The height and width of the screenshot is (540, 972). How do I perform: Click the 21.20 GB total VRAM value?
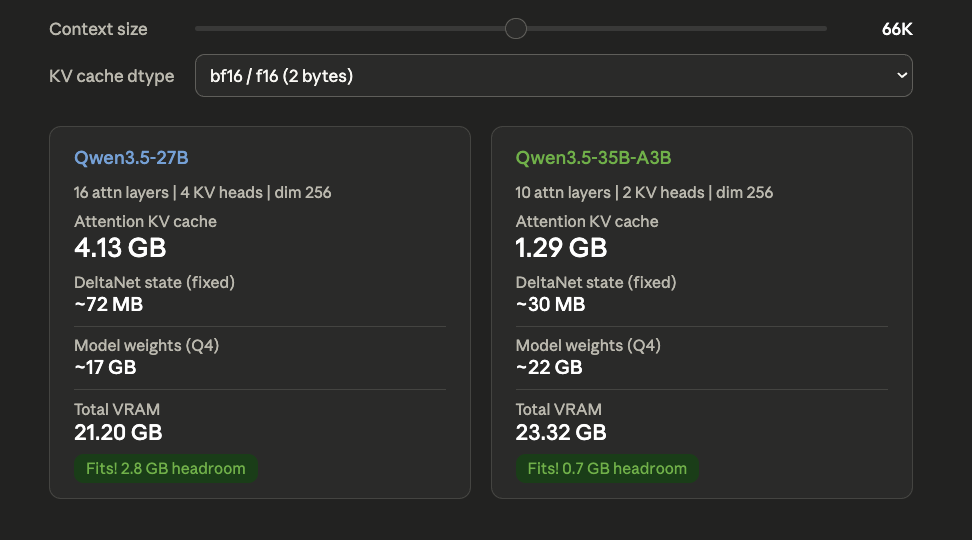[x=118, y=432]
